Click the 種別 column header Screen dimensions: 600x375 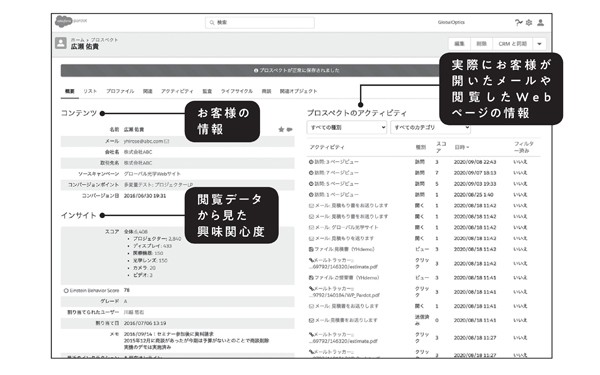tap(421, 147)
